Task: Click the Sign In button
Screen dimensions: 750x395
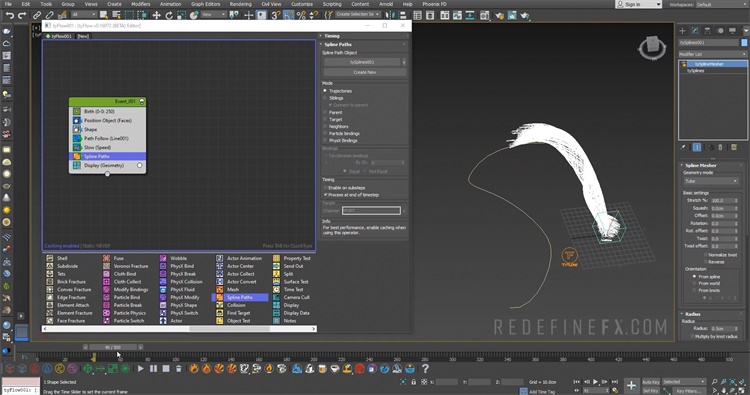Action: click(x=638, y=4)
